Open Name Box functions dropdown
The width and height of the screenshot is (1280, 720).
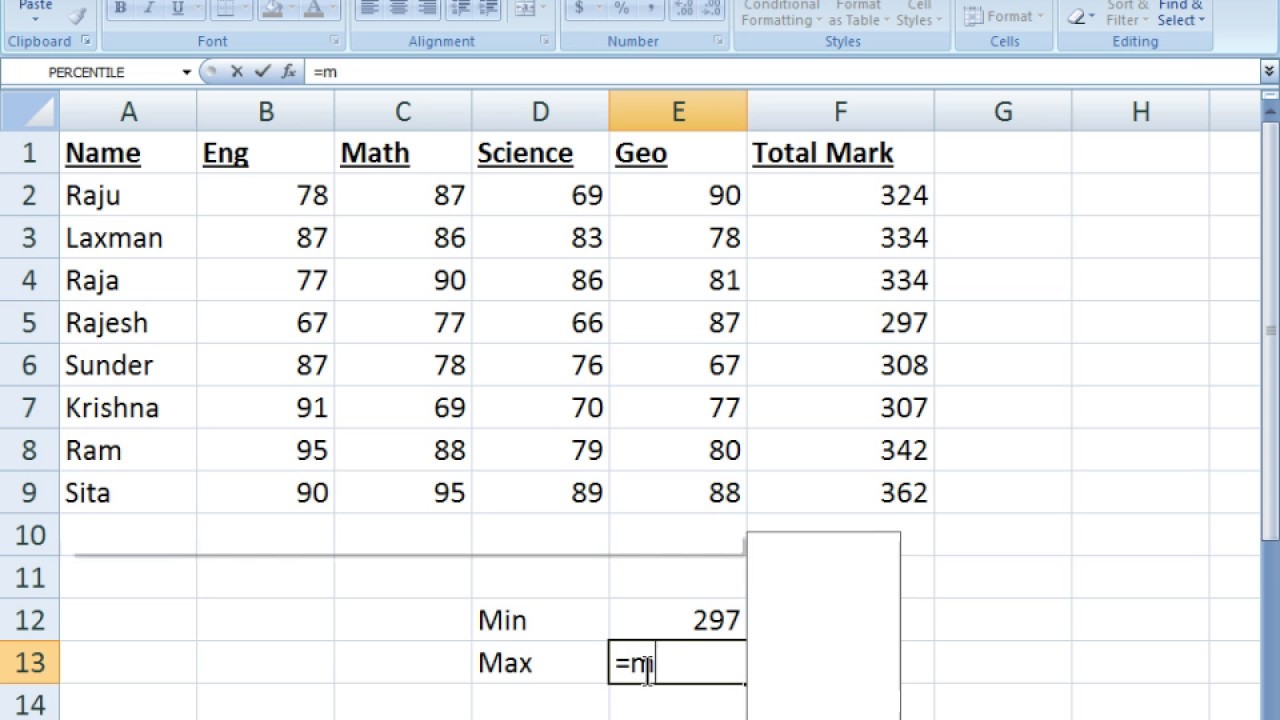(186, 72)
